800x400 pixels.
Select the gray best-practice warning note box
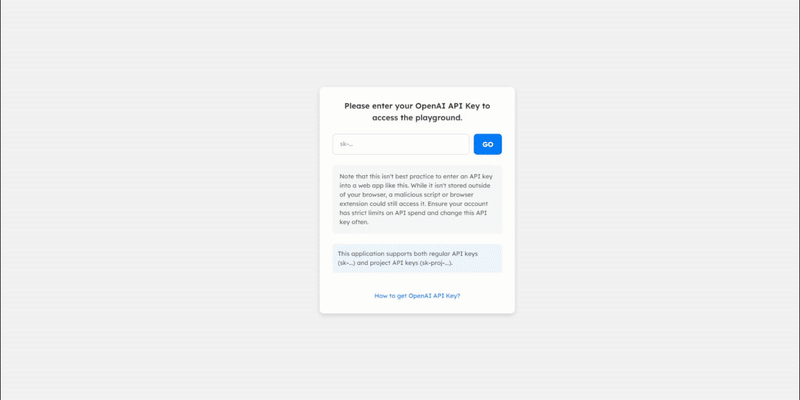[417, 199]
